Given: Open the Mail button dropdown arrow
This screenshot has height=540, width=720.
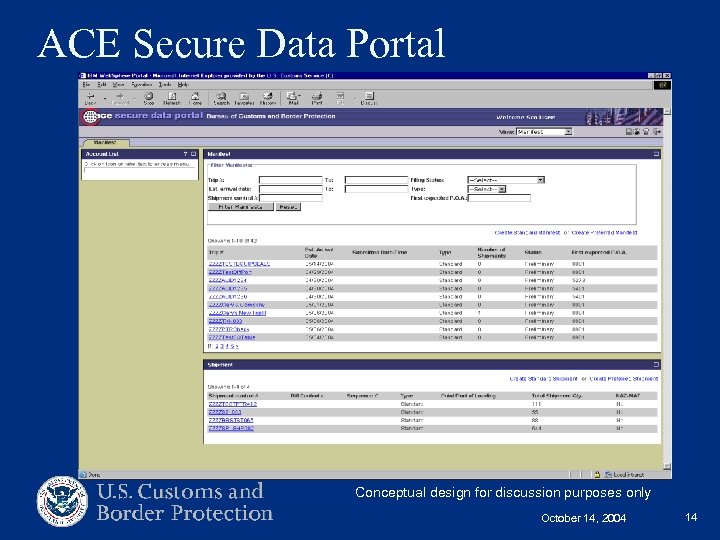Looking at the screenshot, I should [299, 96].
